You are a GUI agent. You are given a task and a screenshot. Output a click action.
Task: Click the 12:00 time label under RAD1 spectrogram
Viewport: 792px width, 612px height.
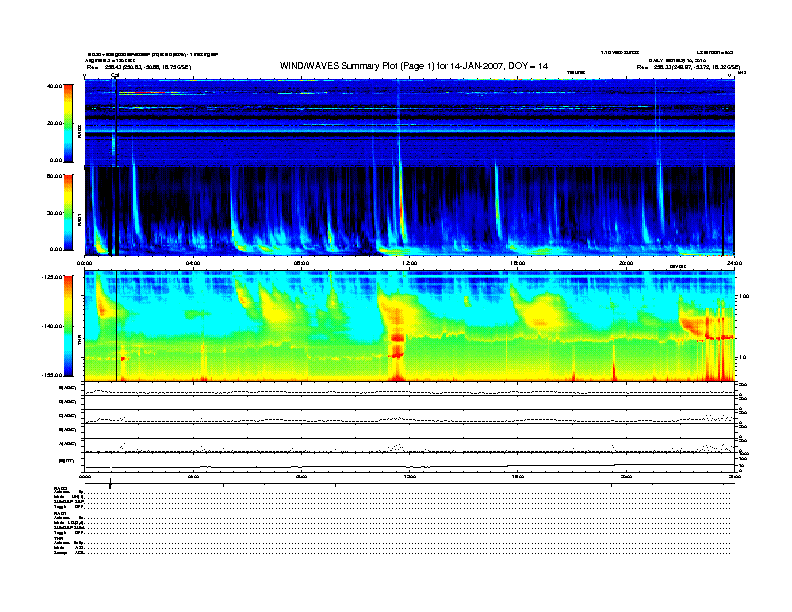[x=410, y=263]
